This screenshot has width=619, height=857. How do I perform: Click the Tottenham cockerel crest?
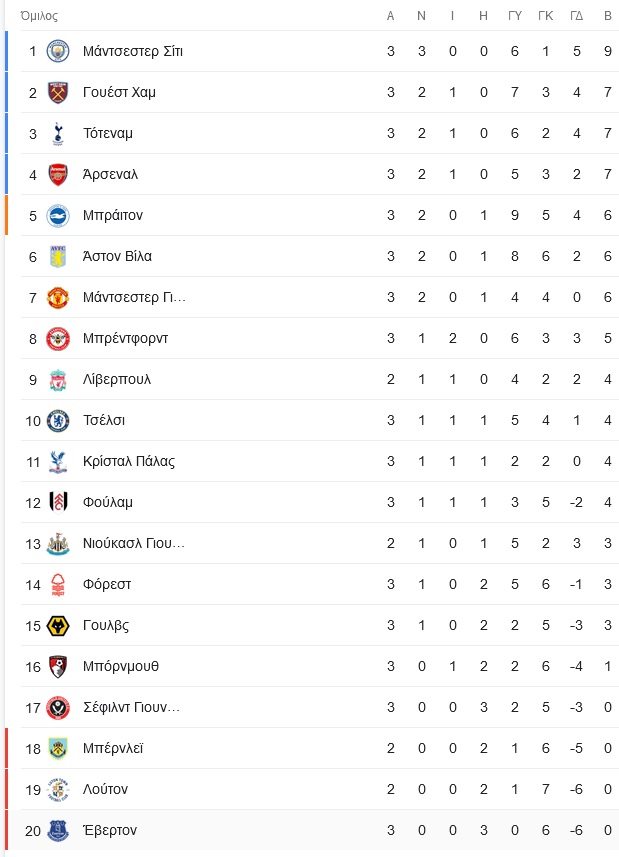point(58,133)
